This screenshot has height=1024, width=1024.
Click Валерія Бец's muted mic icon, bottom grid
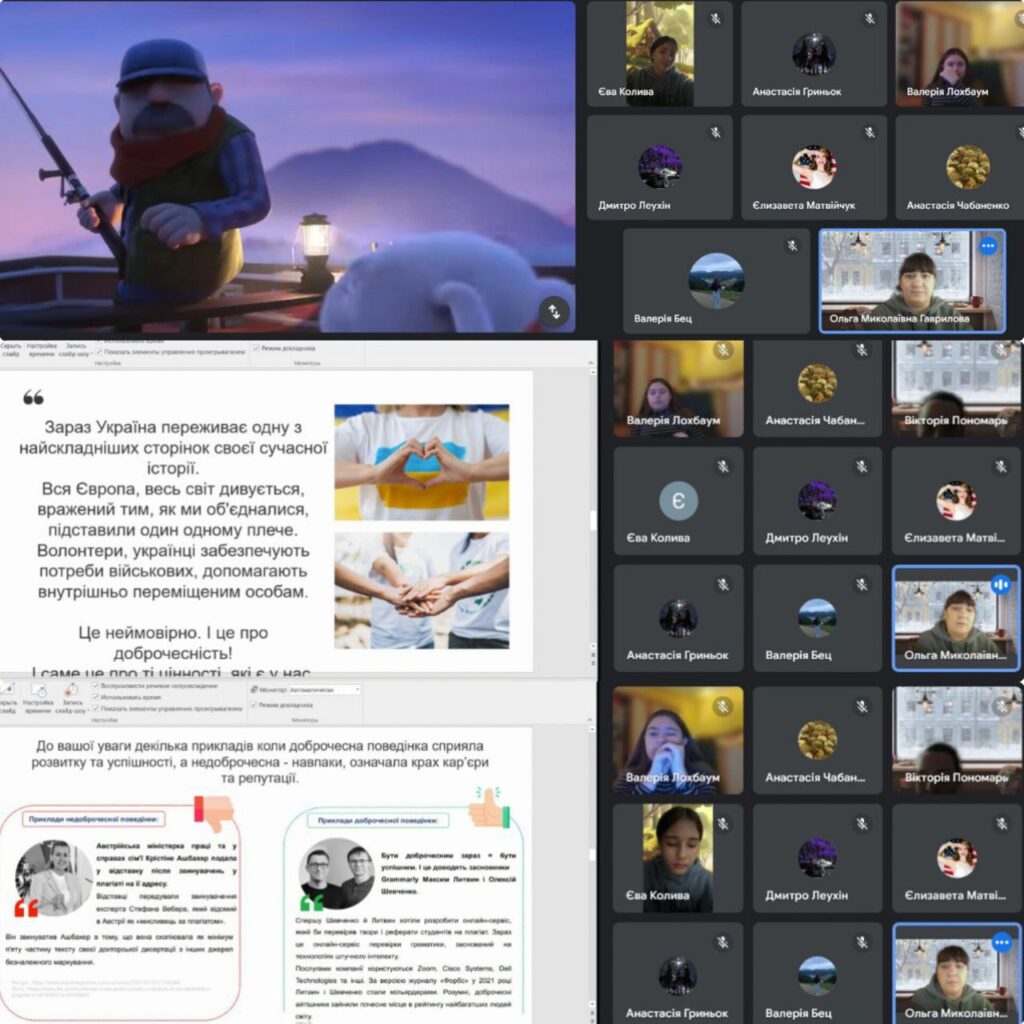pyautogui.click(x=862, y=942)
